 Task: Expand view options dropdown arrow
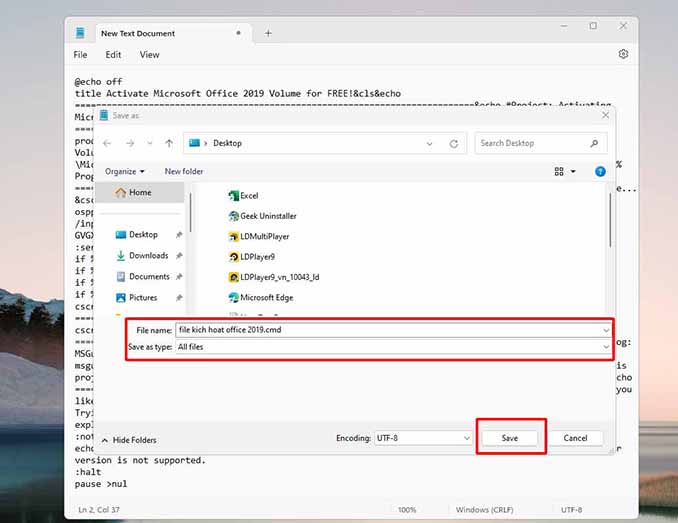pyautogui.click(x=573, y=172)
